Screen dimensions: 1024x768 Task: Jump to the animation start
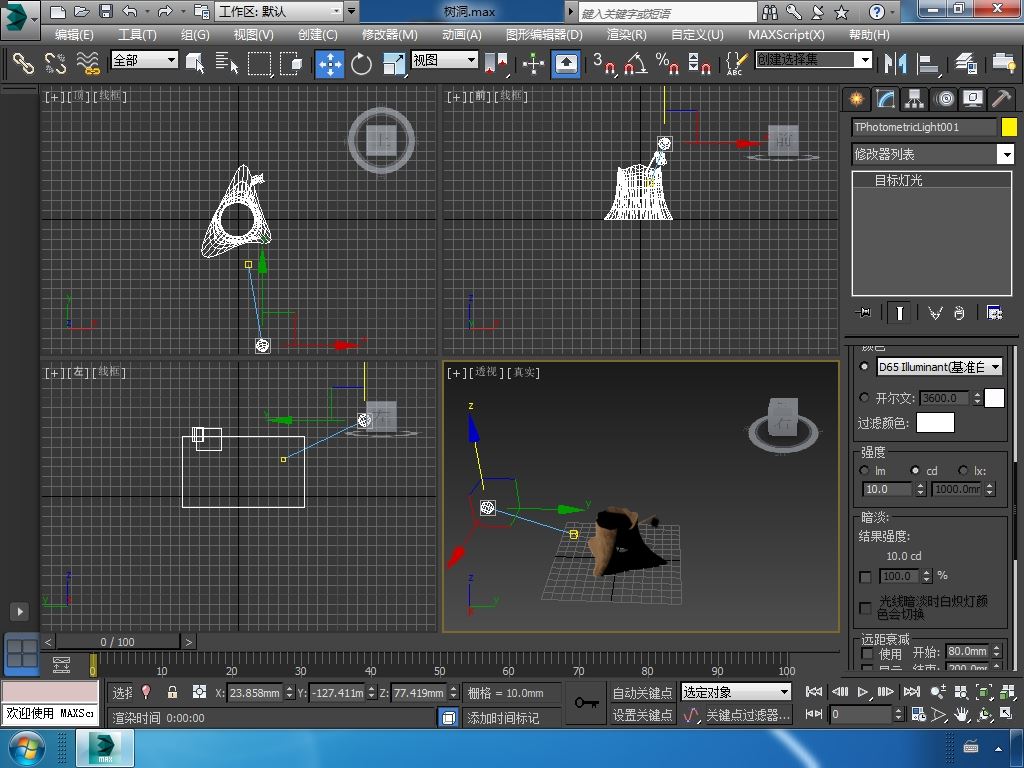[x=814, y=692]
